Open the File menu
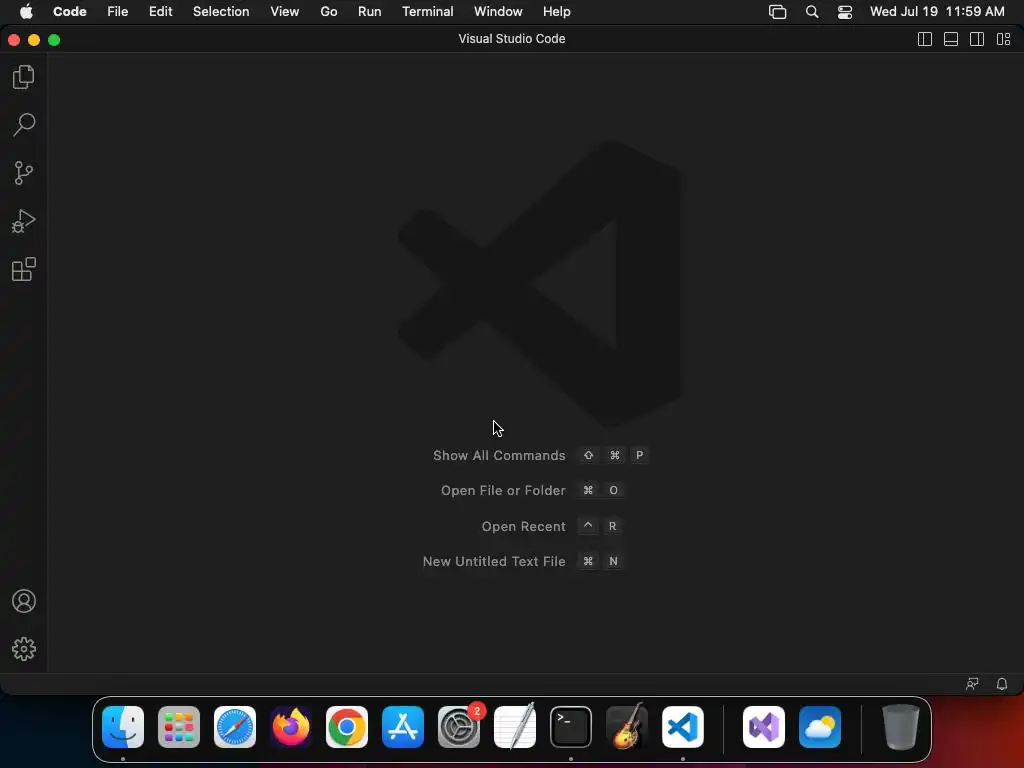Image resolution: width=1024 pixels, height=768 pixels. coord(118,11)
